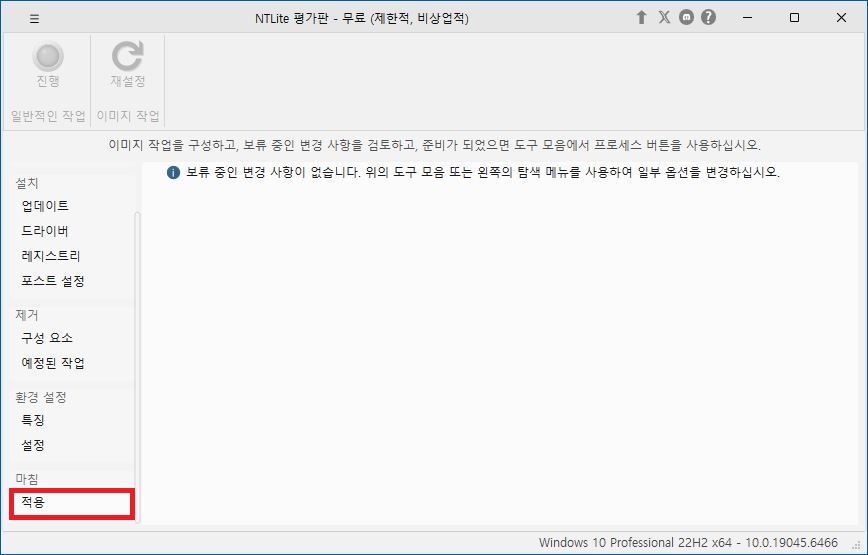Click the 제거 section header
Viewport: 868px width, 555px height.
(x=27, y=315)
